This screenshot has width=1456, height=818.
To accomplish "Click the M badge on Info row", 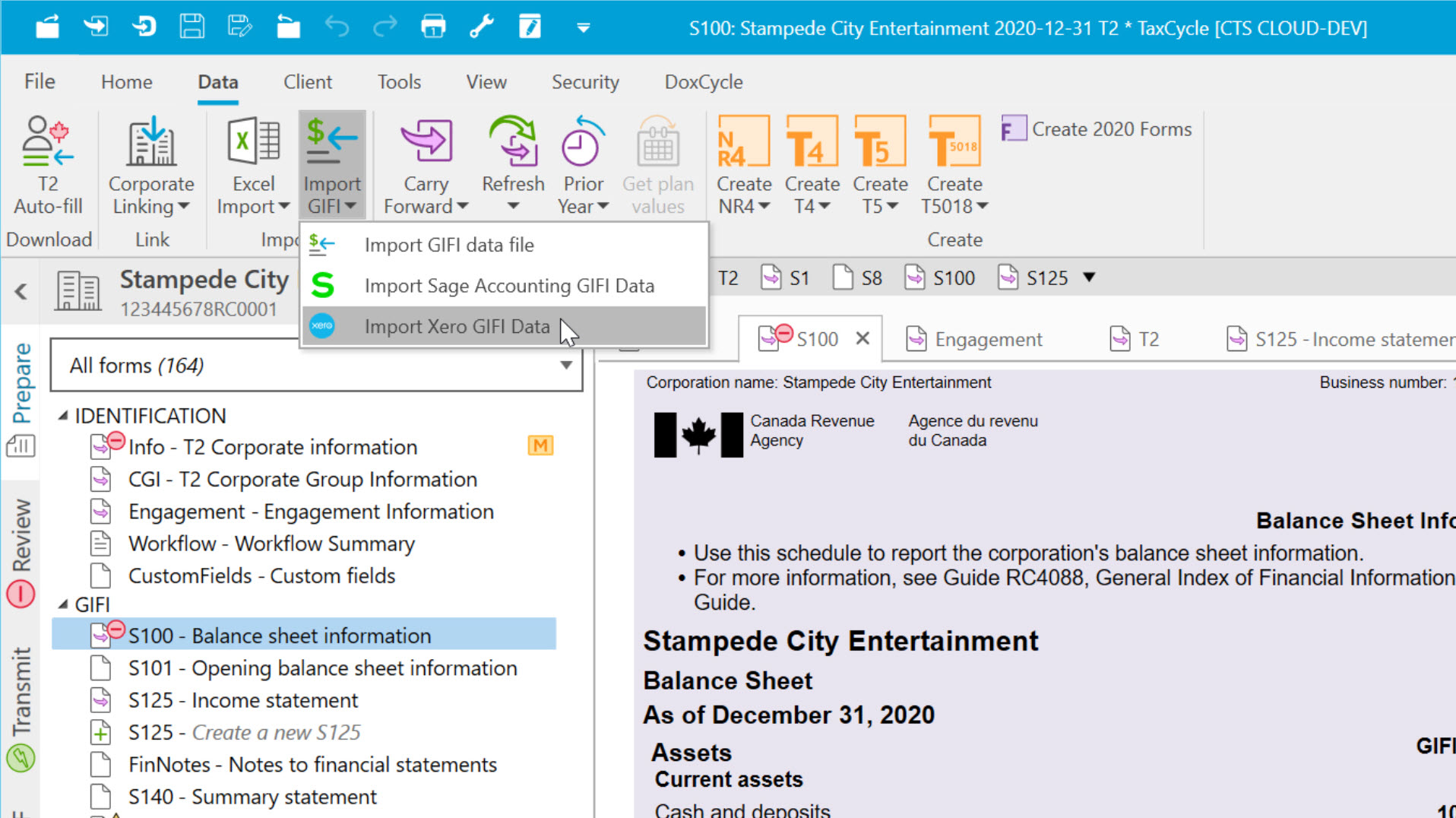I will click(x=540, y=445).
